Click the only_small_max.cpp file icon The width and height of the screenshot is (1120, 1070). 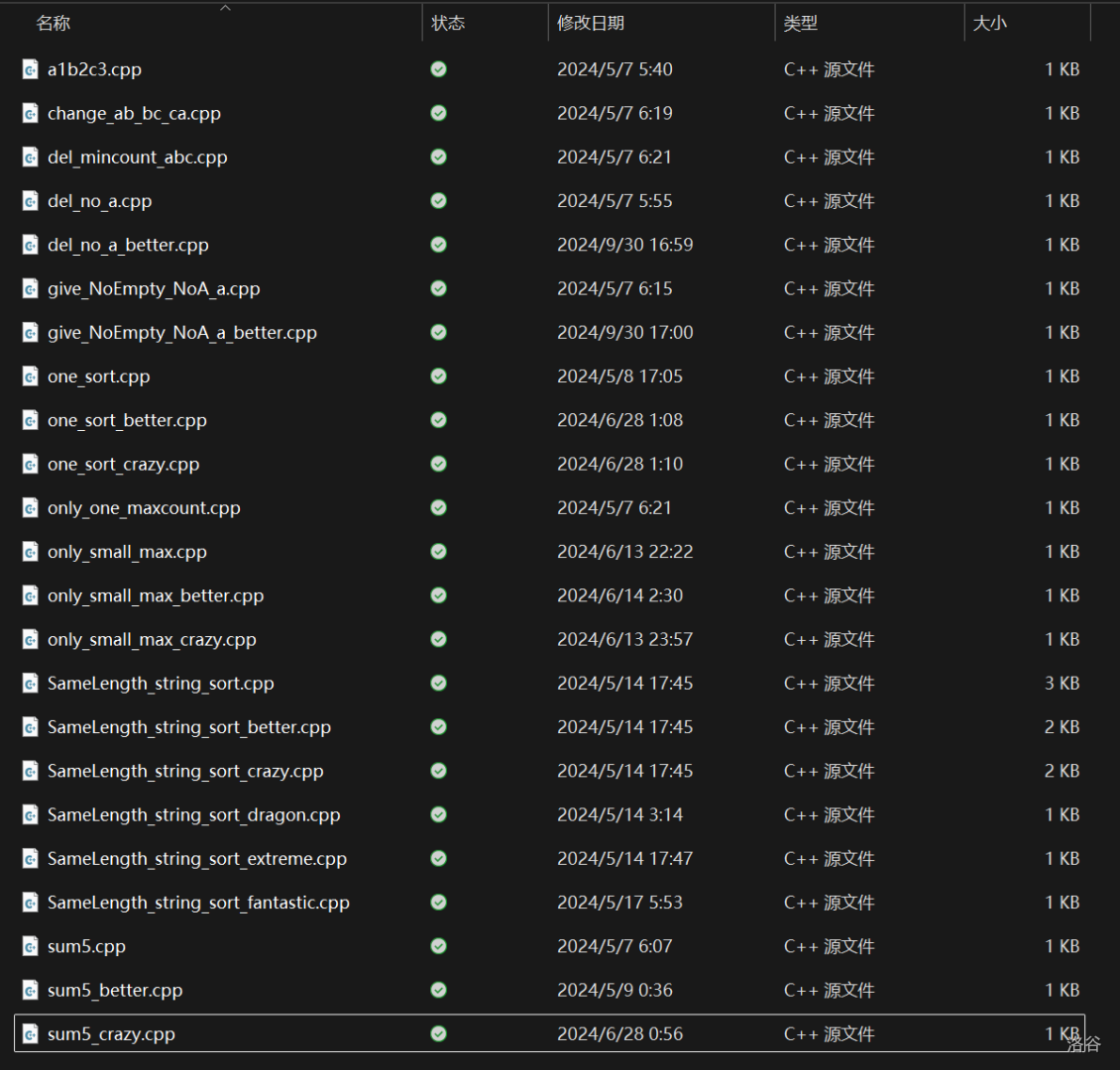click(x=31, y=552)
